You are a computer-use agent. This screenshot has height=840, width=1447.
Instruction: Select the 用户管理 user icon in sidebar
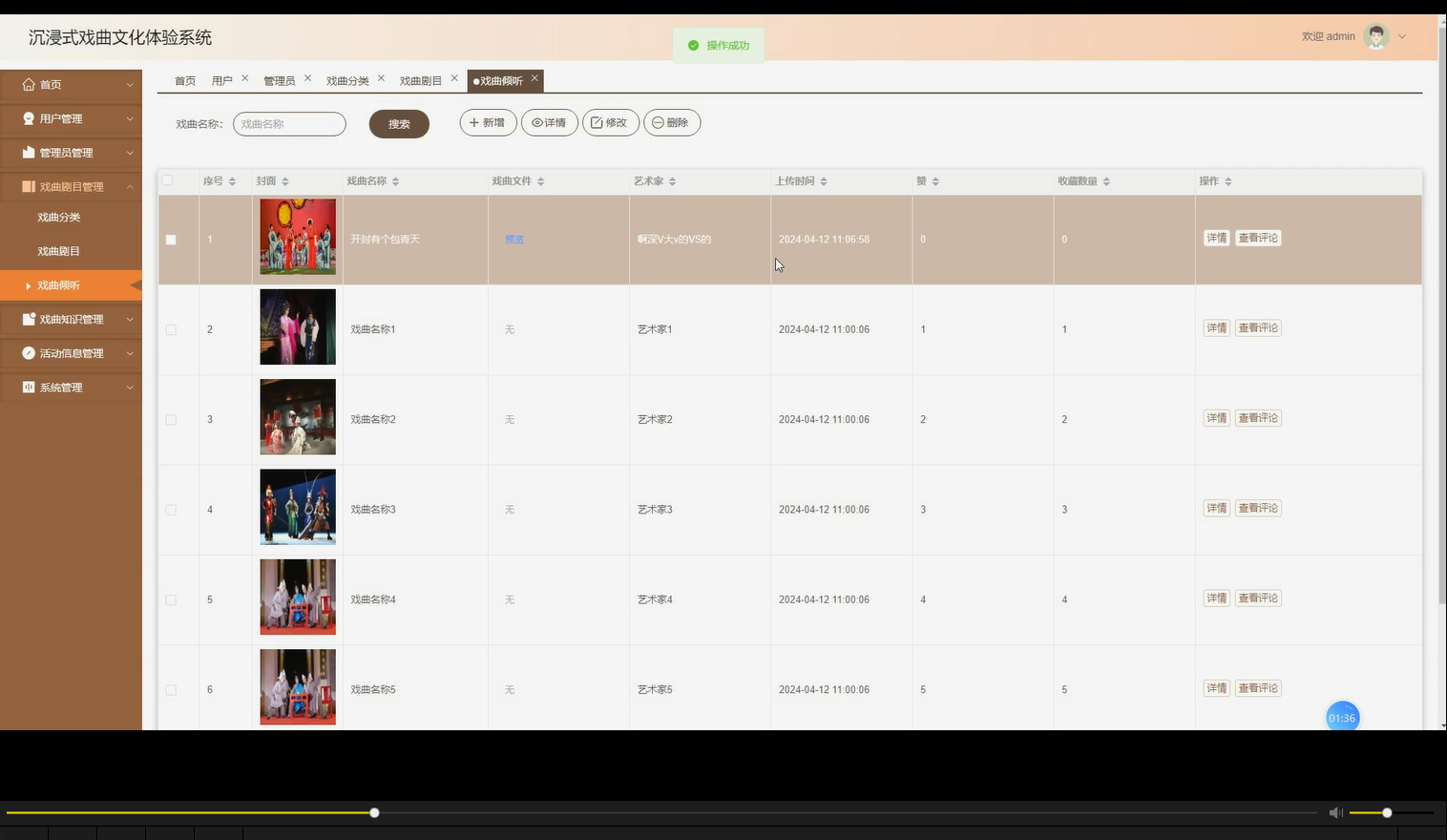[x=27, y=118]
